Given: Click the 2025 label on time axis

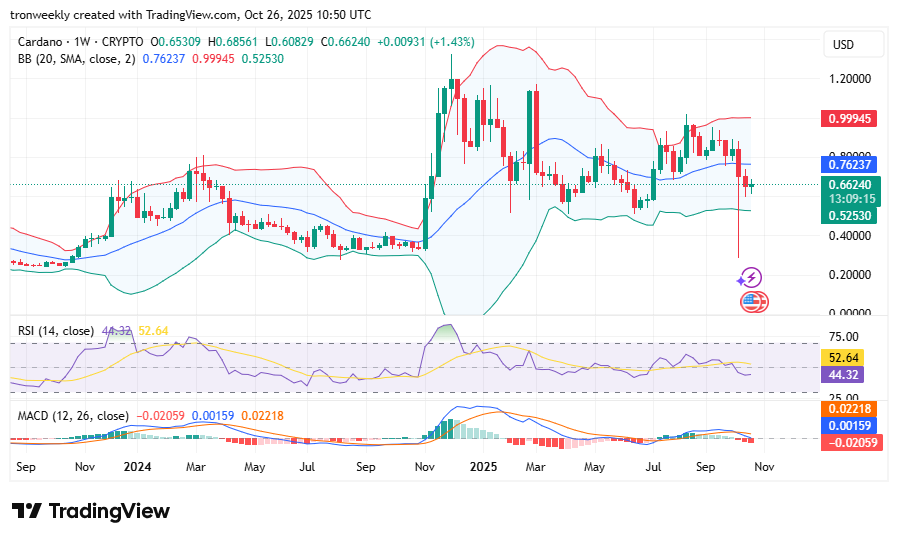Looking at the screenshot, I should [x=484, y=466].
